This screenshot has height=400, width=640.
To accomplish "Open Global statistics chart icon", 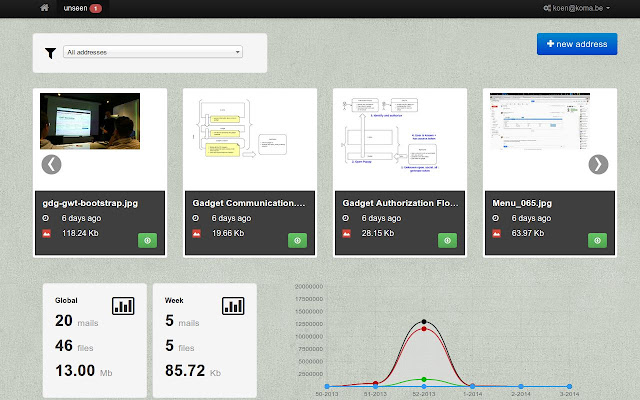I will point(123,305).
